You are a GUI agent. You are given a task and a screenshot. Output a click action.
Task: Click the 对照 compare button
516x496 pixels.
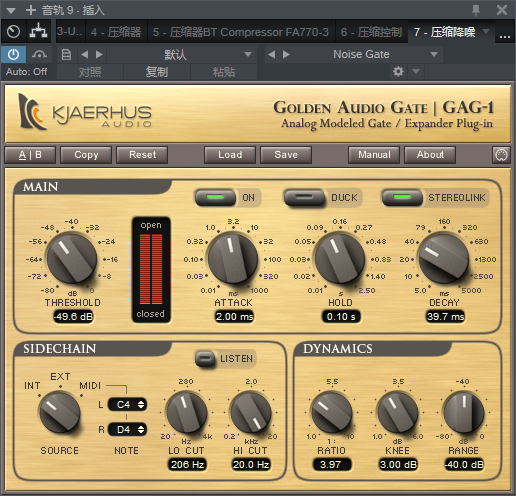pos(90,72)
